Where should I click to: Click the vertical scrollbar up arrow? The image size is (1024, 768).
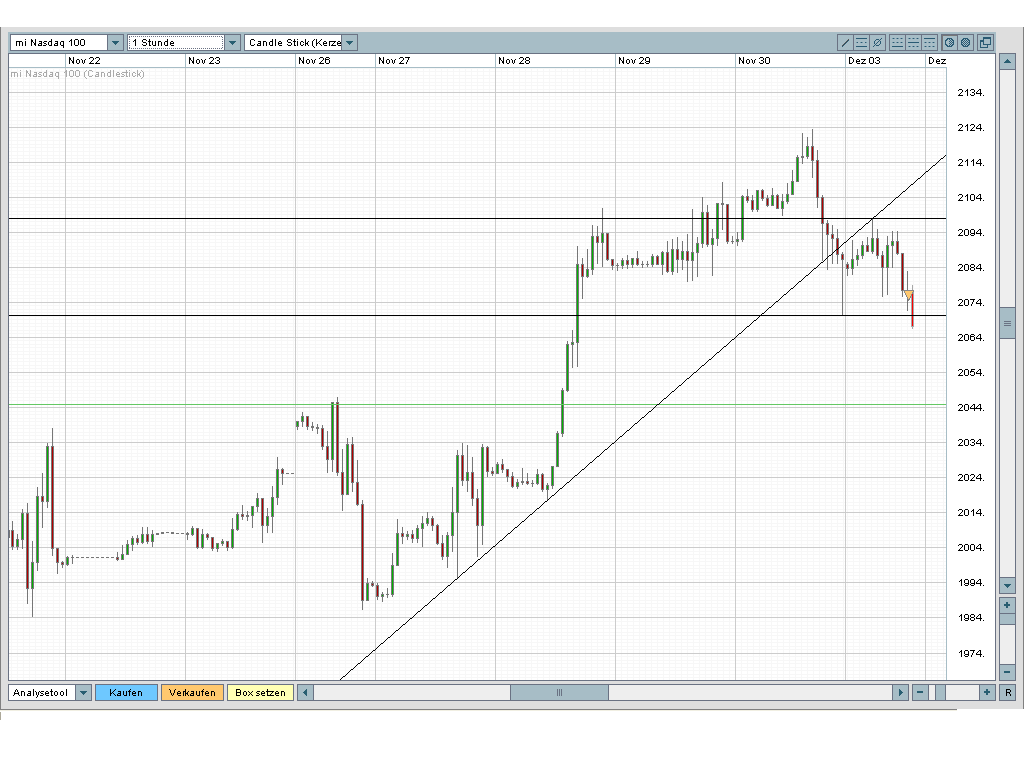(x=1007, y=62)
